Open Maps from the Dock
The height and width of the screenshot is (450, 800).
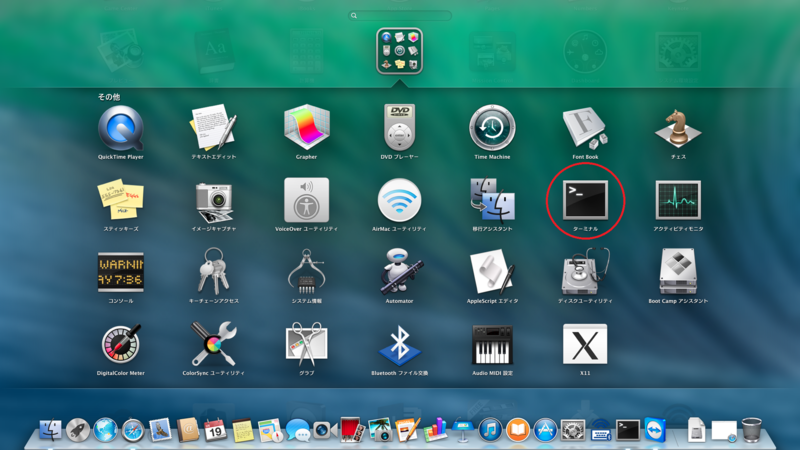click(270, 430)
